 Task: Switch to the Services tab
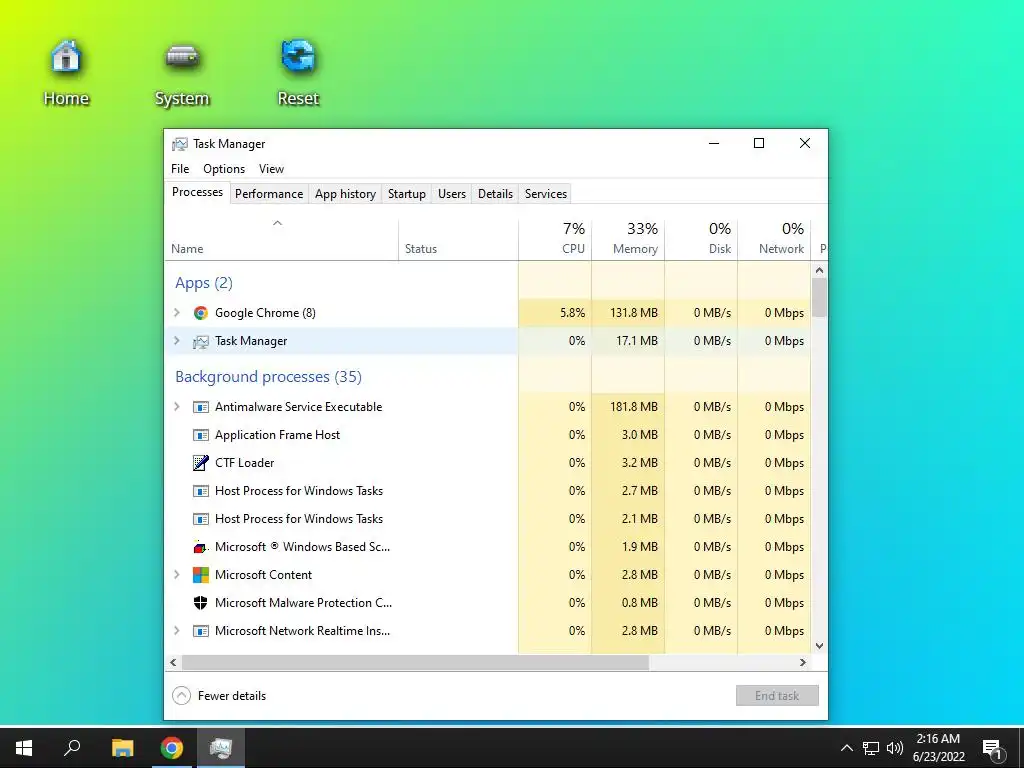click(546, 194)
